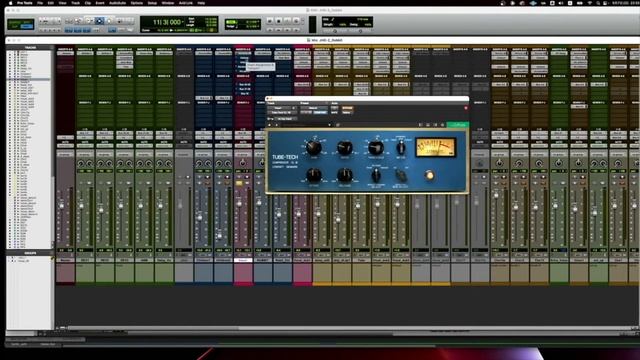This screenshot has height=360, width=640.
Task: Click the Threshold knob on Tube-Tech compressor
Action: pos(376,147)
